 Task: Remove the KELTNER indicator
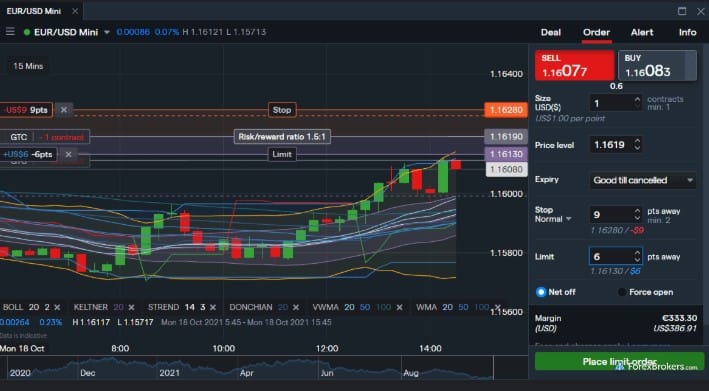click(x=131, y=307)
